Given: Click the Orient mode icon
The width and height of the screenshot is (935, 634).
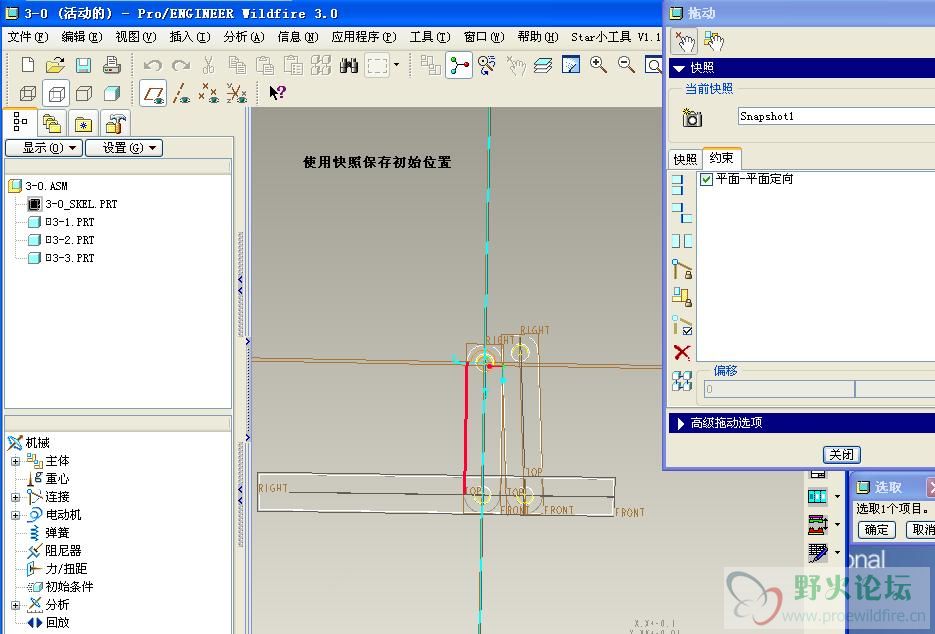Looking at the screenshot, I should click(x=487, y=64).
